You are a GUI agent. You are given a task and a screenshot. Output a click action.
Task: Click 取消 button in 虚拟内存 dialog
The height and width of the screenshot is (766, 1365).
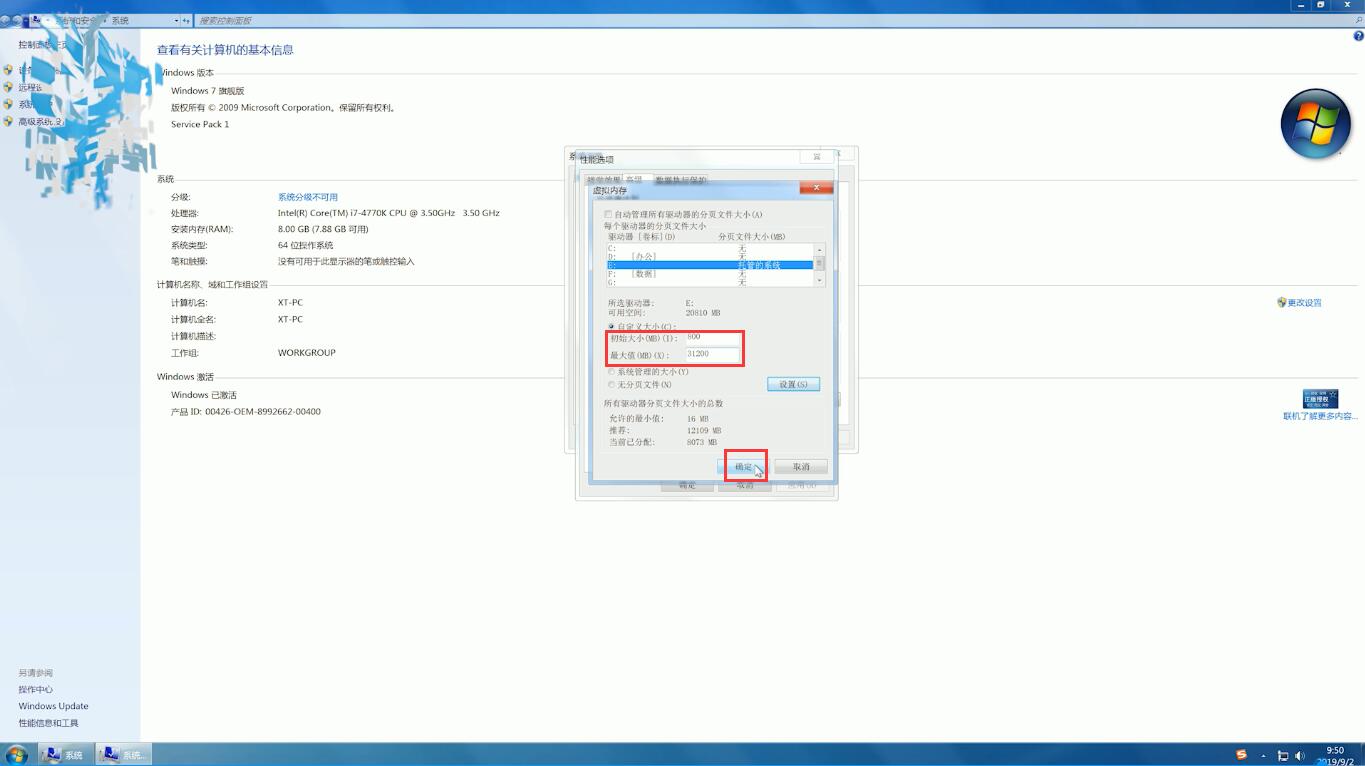801,467
